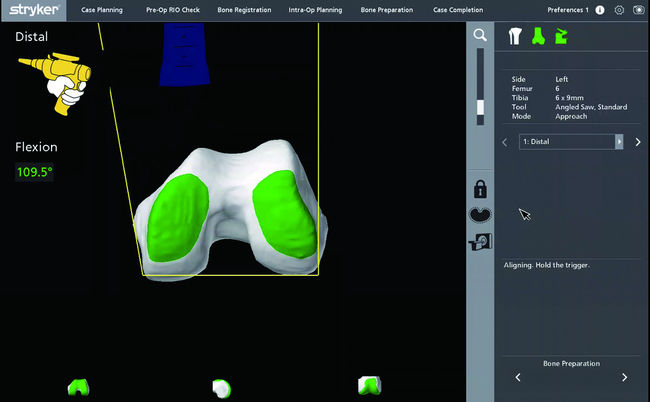Take a screenshot with the camera icon
The image size is (650, 402).
[x=639, y=10]
